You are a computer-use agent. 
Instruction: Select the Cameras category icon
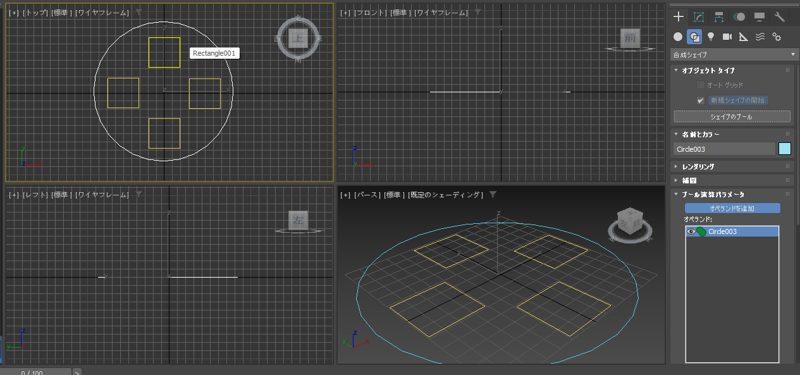click(727, 36)
